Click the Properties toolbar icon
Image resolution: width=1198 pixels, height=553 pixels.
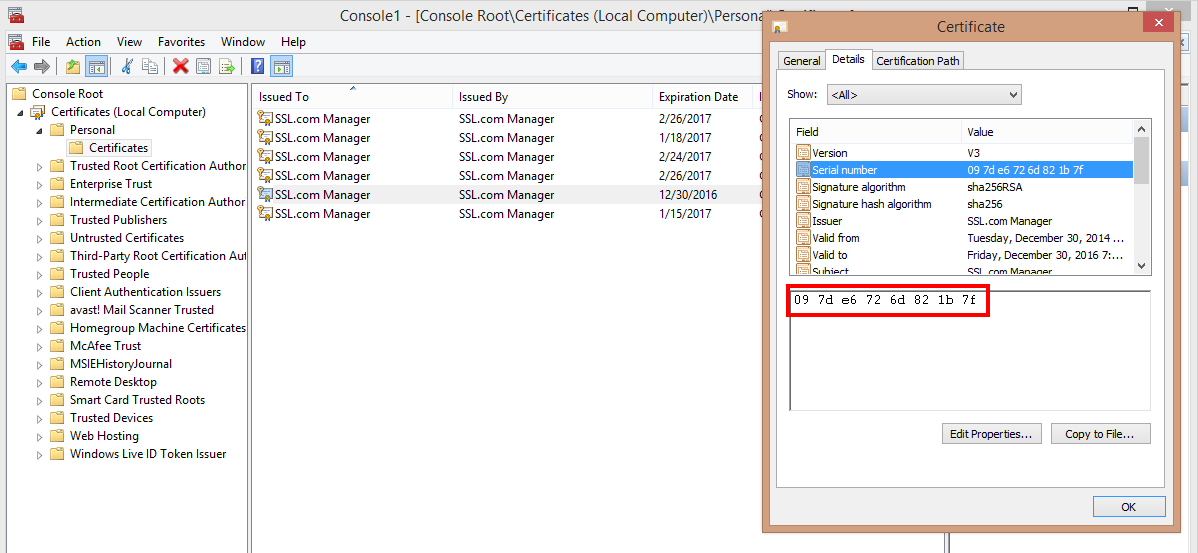click(x=203, y=66)
